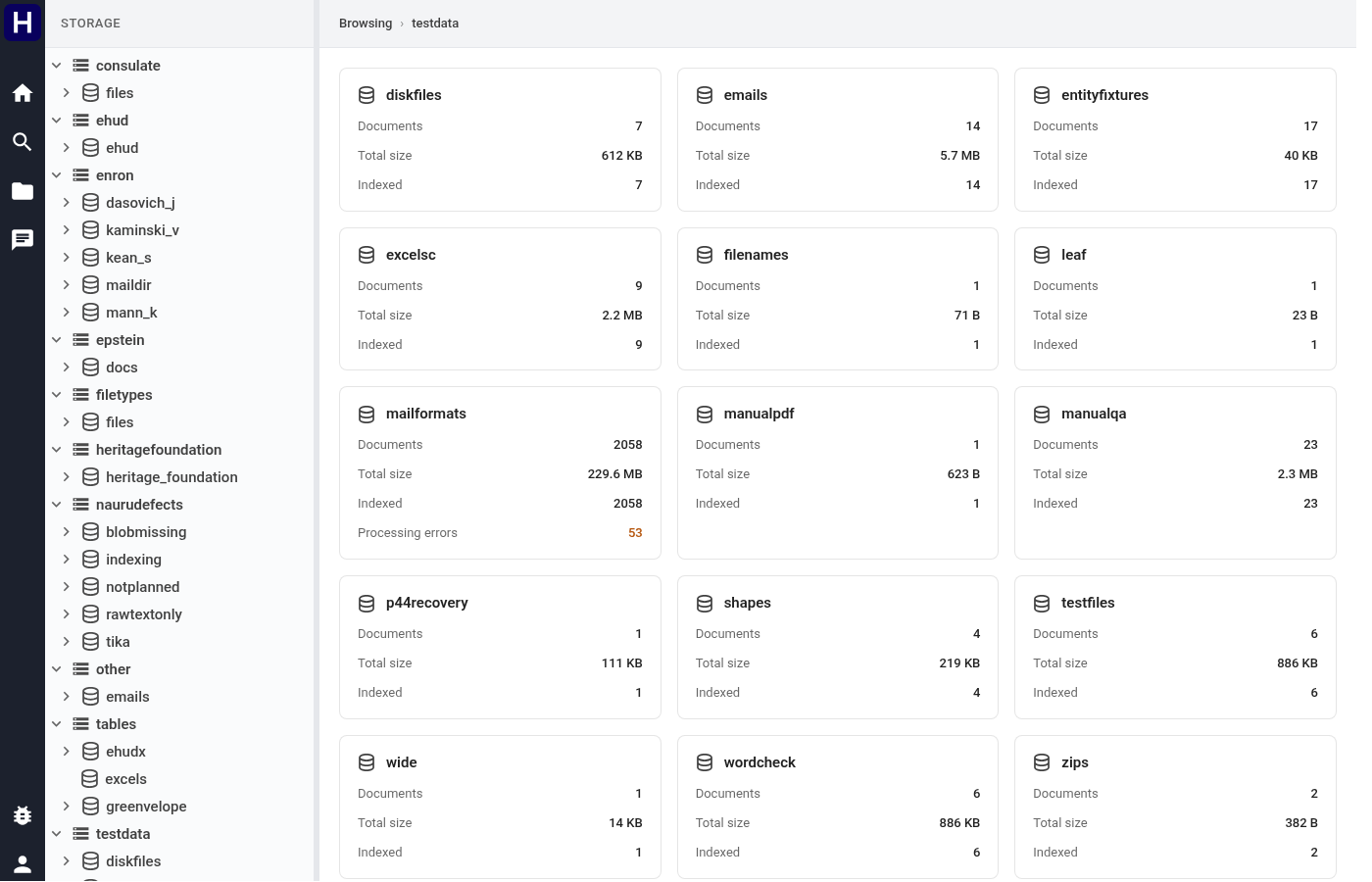Expand the kaminski_v dataset chevron
The image size is (1372, 882).
66,230
